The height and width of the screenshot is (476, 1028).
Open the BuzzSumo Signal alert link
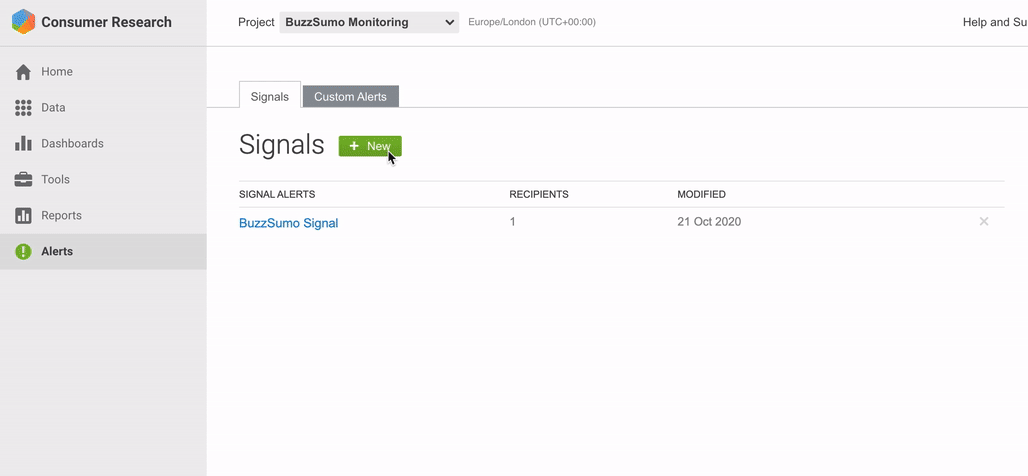tap(288, 223)
